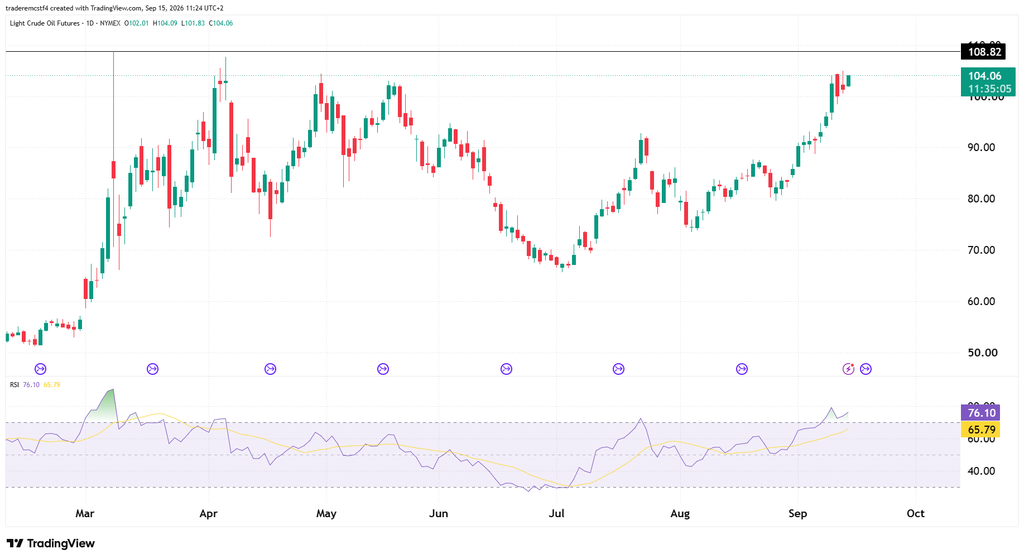Screen dimensions: 1024x560
Task: Click the May label on time axis
Action: tap(327, 513)
